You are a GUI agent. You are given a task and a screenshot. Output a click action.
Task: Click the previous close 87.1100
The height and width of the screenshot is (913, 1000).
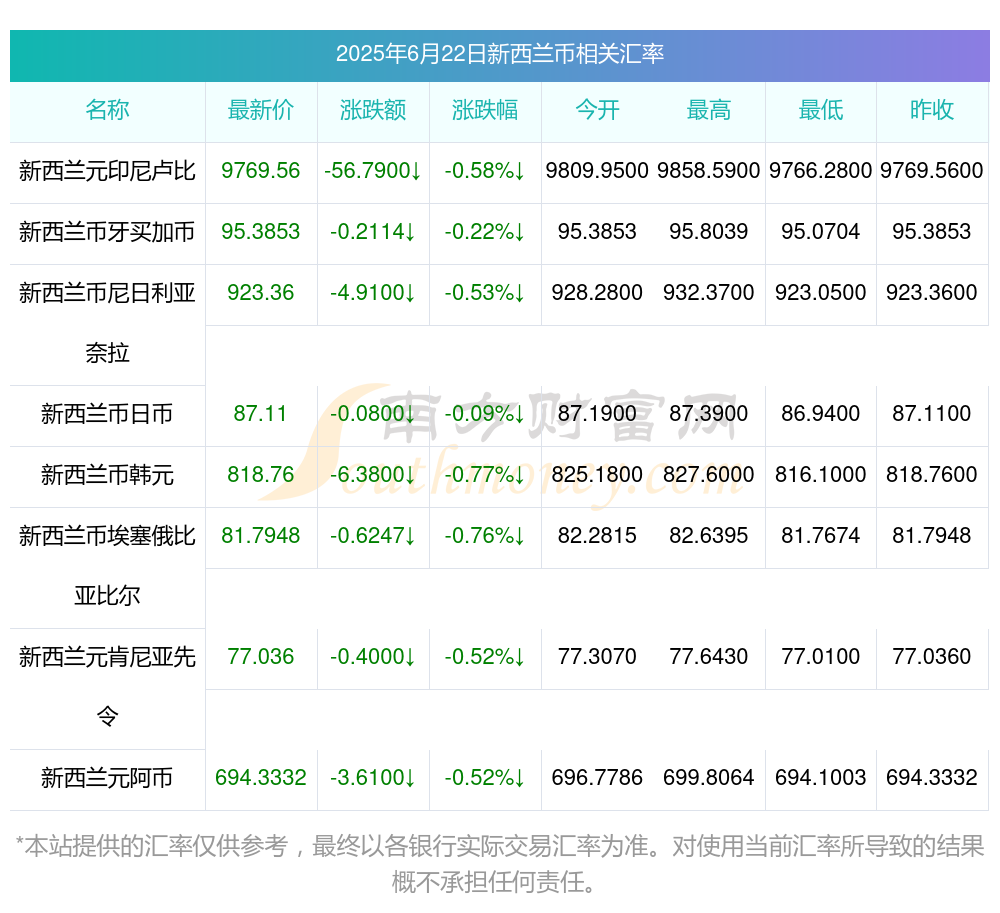pyautogui.click(x=932, y=414)
